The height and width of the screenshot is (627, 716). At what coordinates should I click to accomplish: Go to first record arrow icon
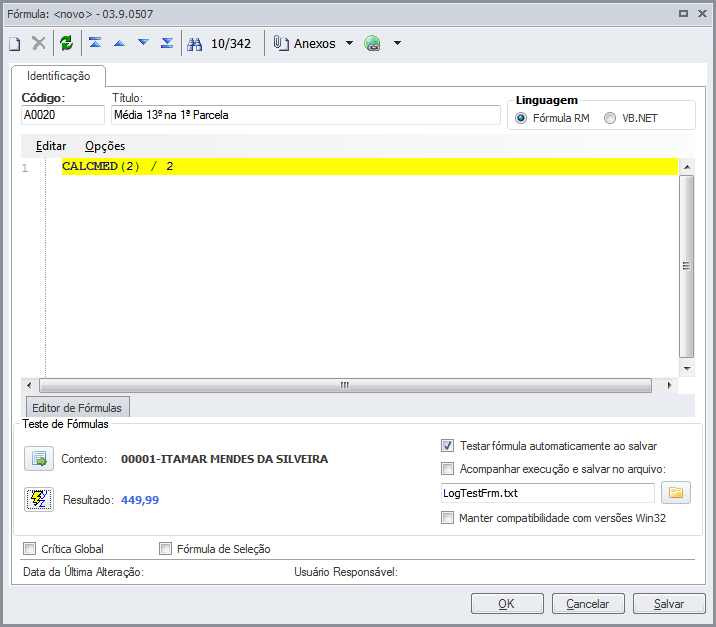point(95,43)
